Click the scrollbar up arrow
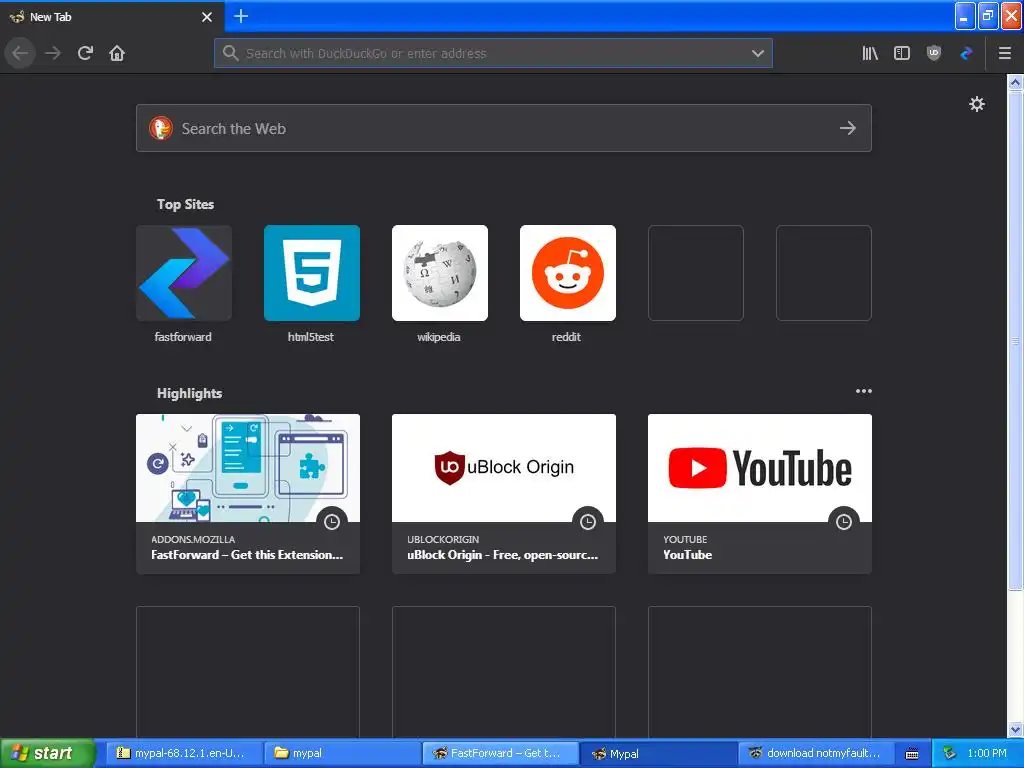1024x768 pixels. (x=1015, y=82)
